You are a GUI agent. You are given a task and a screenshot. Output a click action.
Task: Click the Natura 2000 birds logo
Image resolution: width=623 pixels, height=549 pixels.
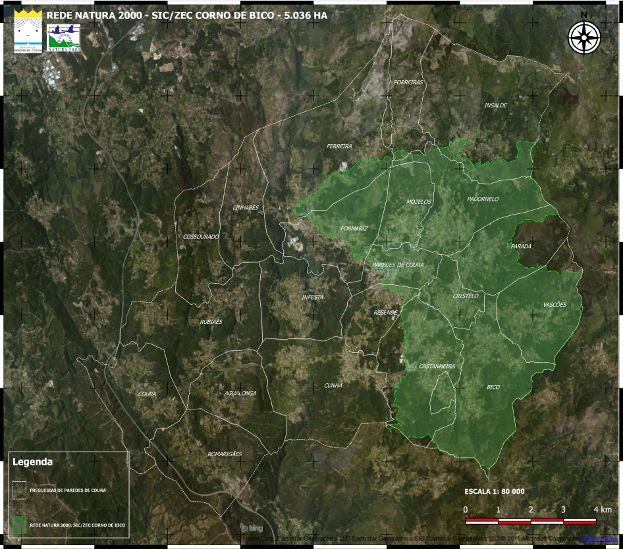[63, 39]
